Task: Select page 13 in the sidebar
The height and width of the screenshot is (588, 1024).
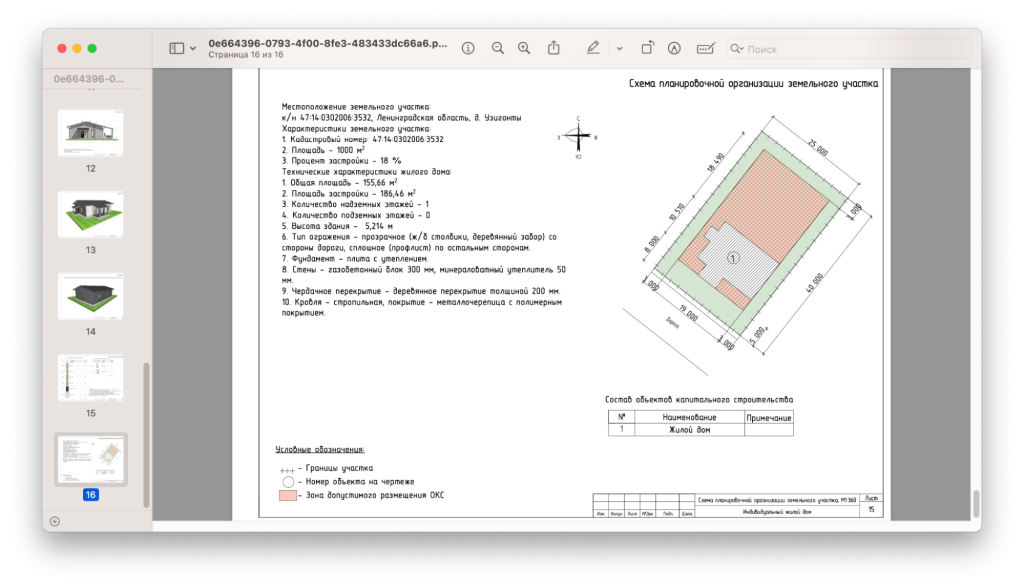Action: (90, 212)
